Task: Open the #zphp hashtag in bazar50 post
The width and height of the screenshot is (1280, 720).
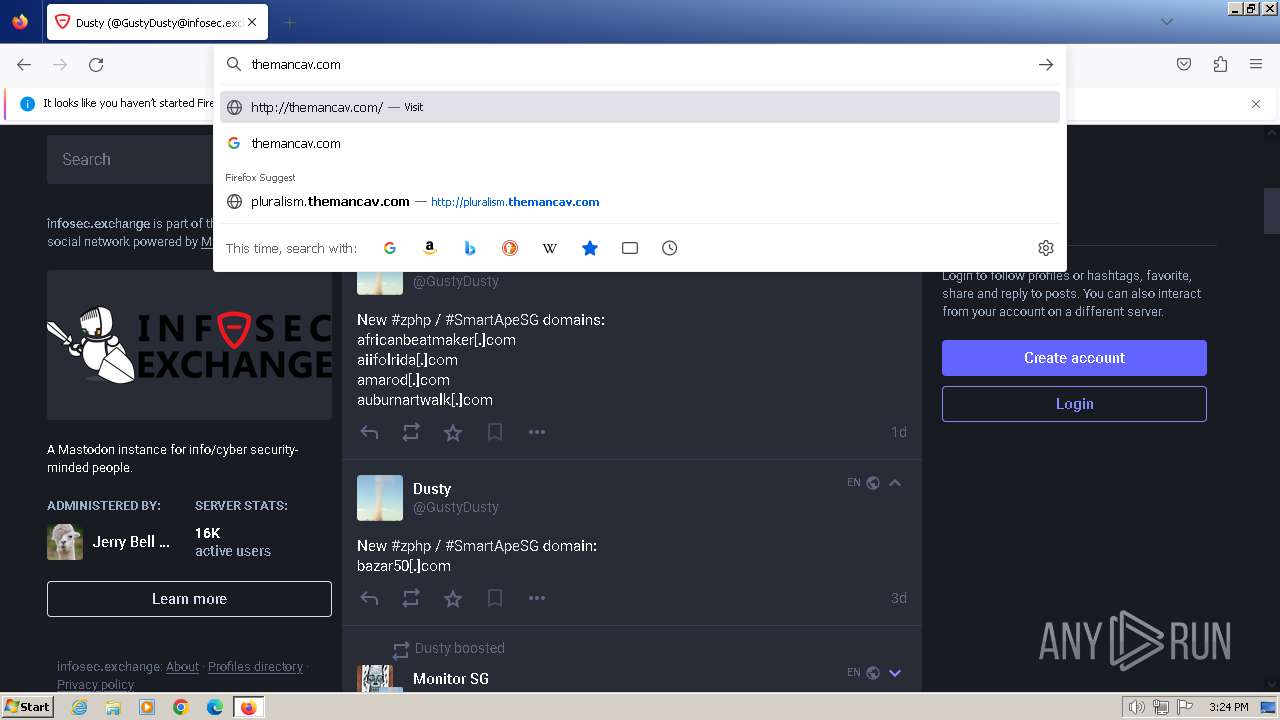Action: click(x=410, y=546)
